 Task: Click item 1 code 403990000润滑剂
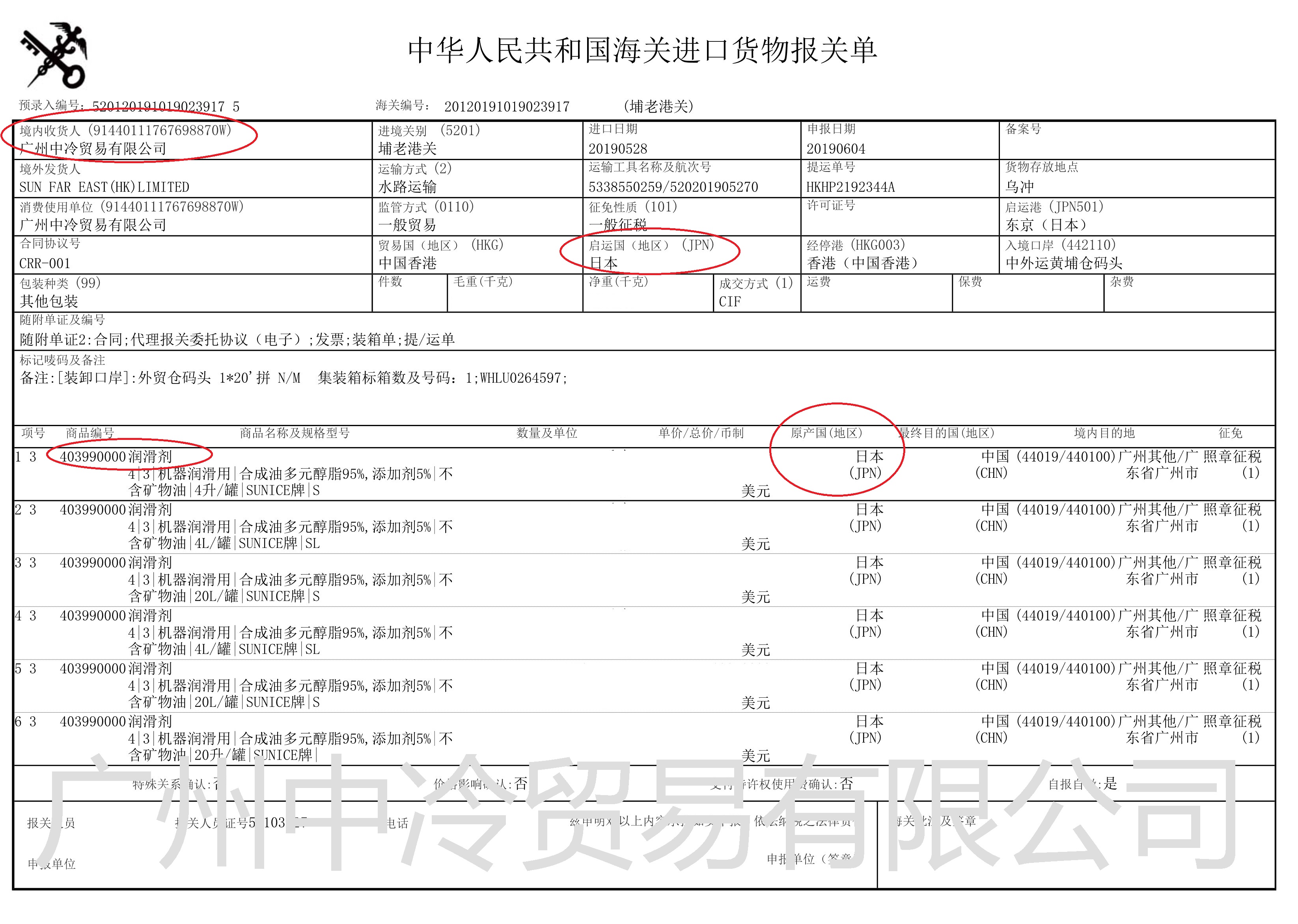[116, 456]
